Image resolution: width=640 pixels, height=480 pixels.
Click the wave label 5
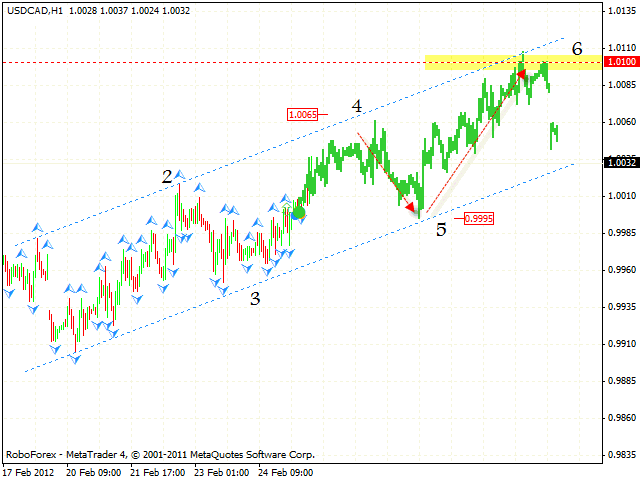coord(441,230)
